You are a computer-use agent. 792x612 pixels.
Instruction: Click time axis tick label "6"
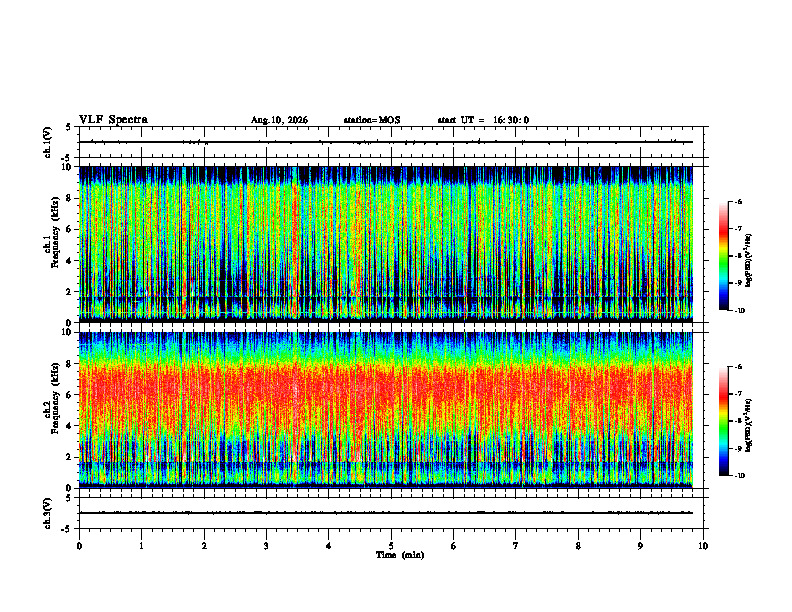pyautogui.click(x=454, y=546)
